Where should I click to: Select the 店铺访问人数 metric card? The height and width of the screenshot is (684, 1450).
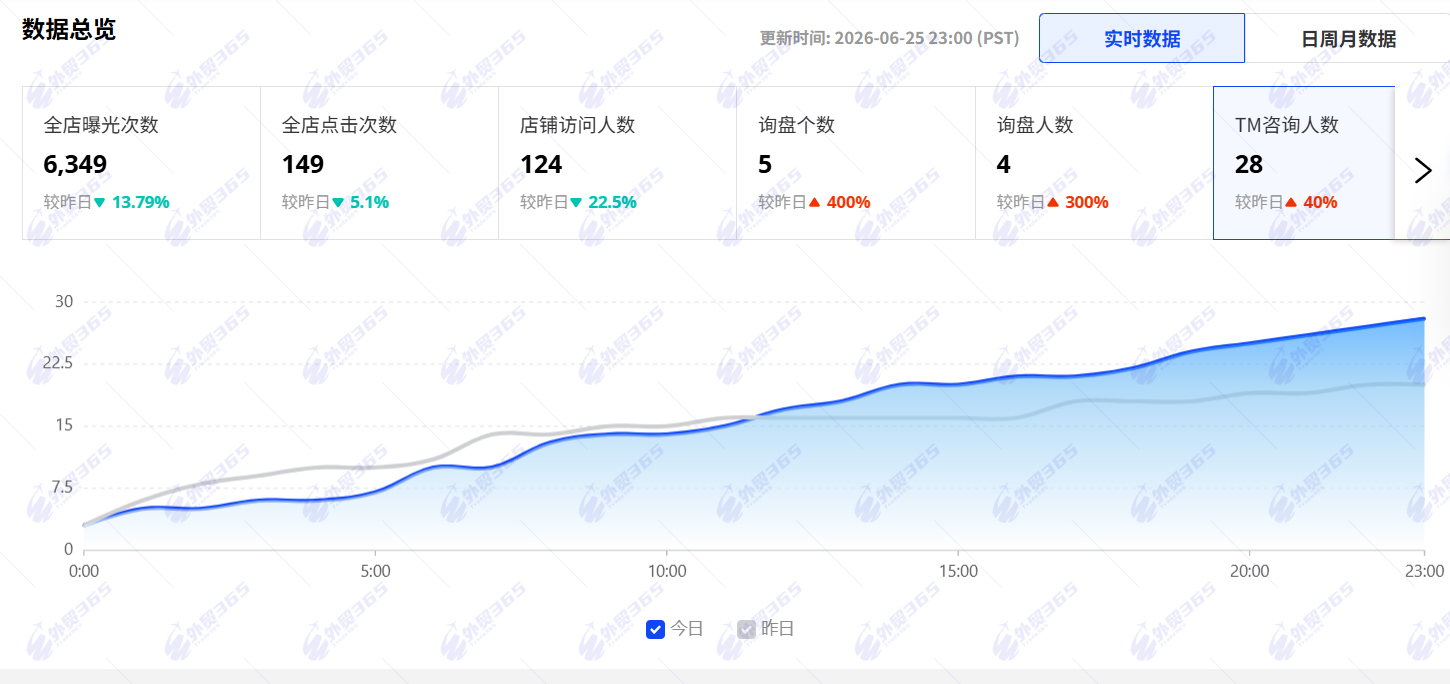[617, 163]
